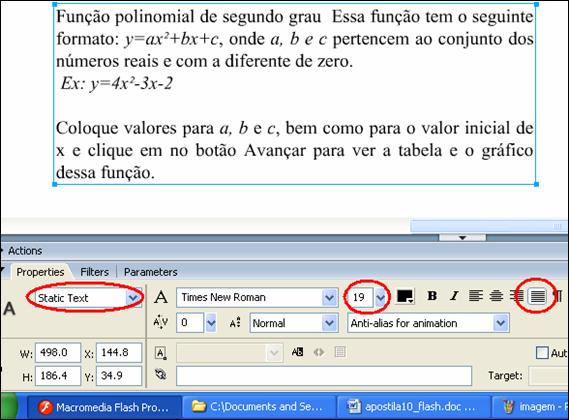The width and height of the screenshot is (569, 420).
Task: Open text fill color swatch
Action: tap(405, 297)
